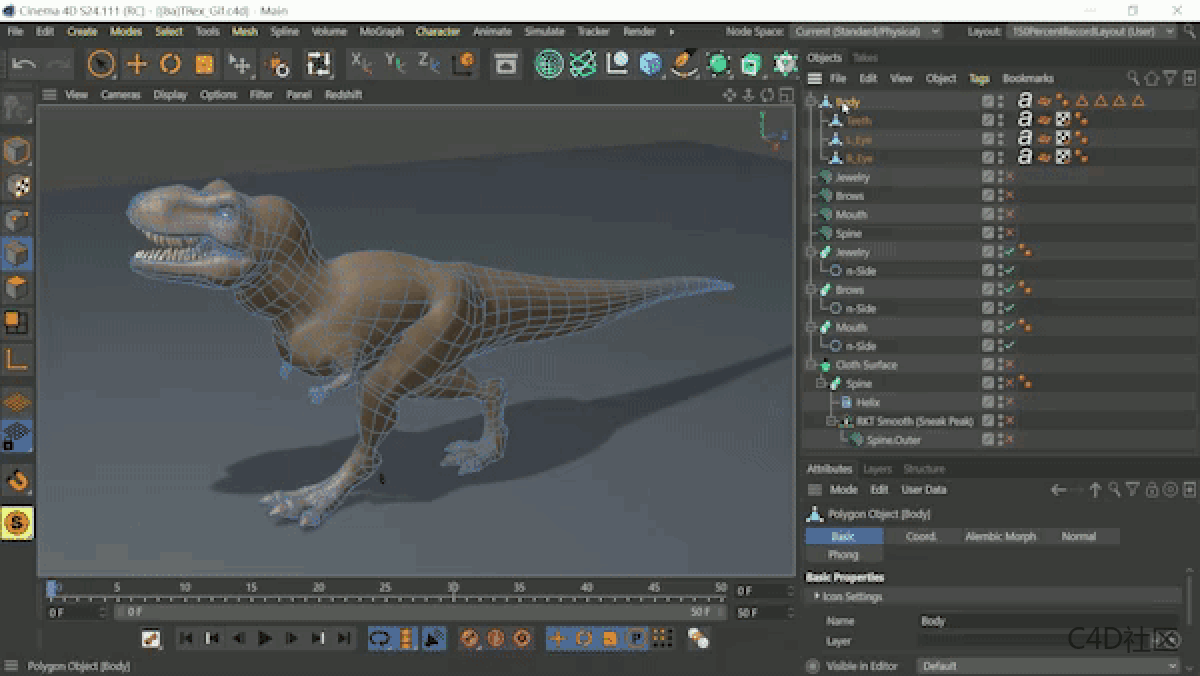Select the Live Selection tool
This screenshot has width=1200, height=676.
point(101,64)
